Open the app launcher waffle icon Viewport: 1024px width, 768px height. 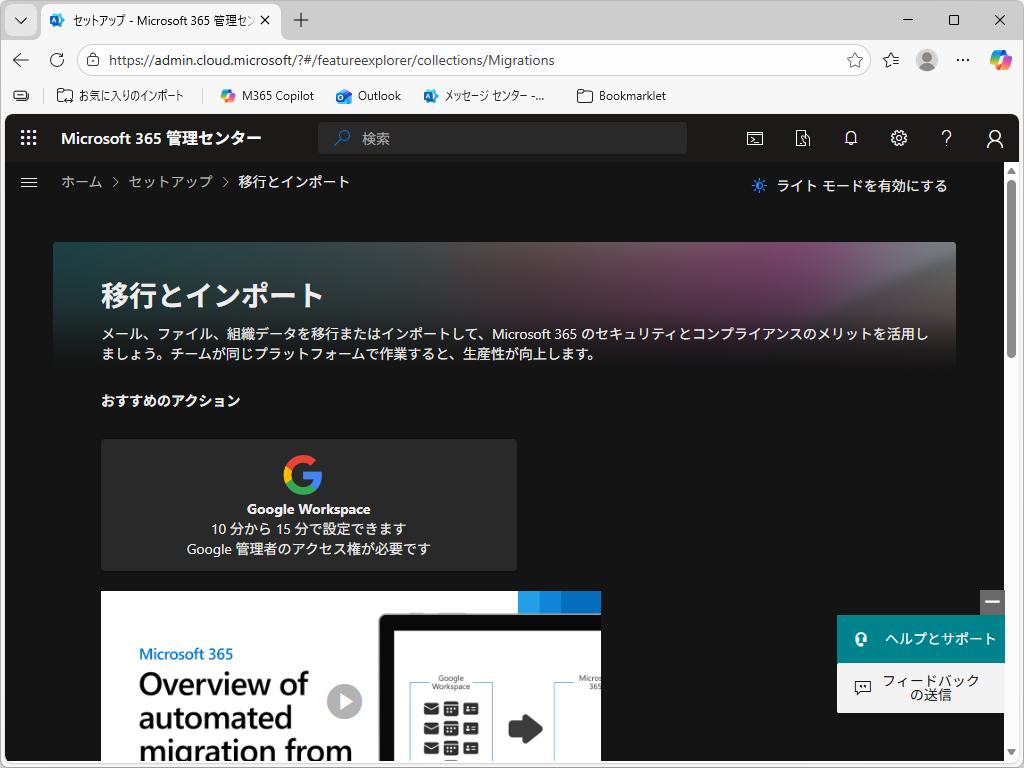[x=28, y=138]
